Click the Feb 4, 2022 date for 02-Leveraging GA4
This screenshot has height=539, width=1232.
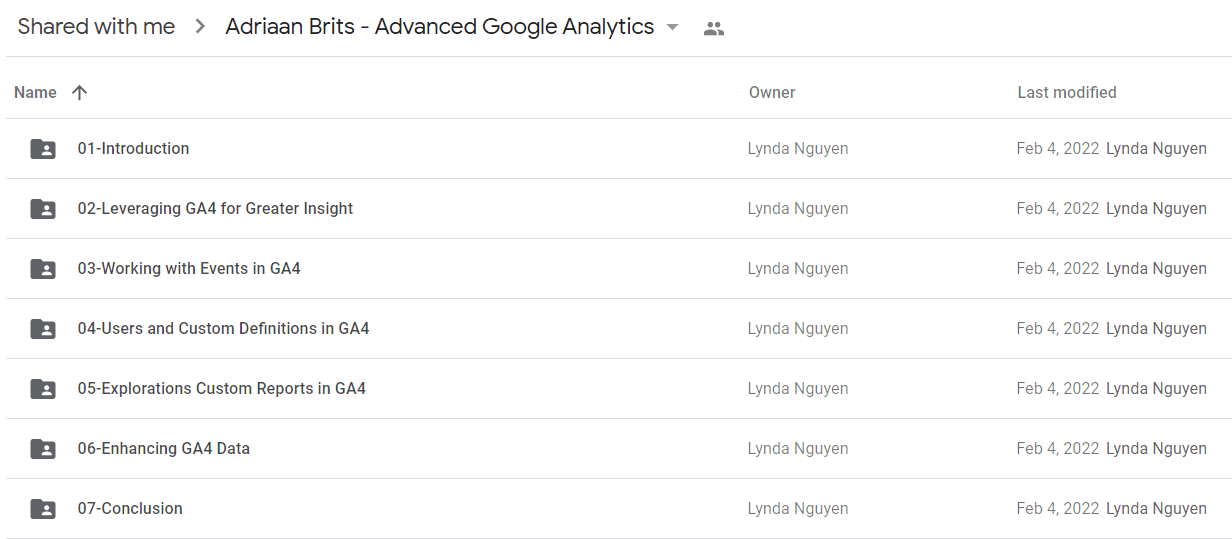pyautogui.click(x=1058, y=208)
